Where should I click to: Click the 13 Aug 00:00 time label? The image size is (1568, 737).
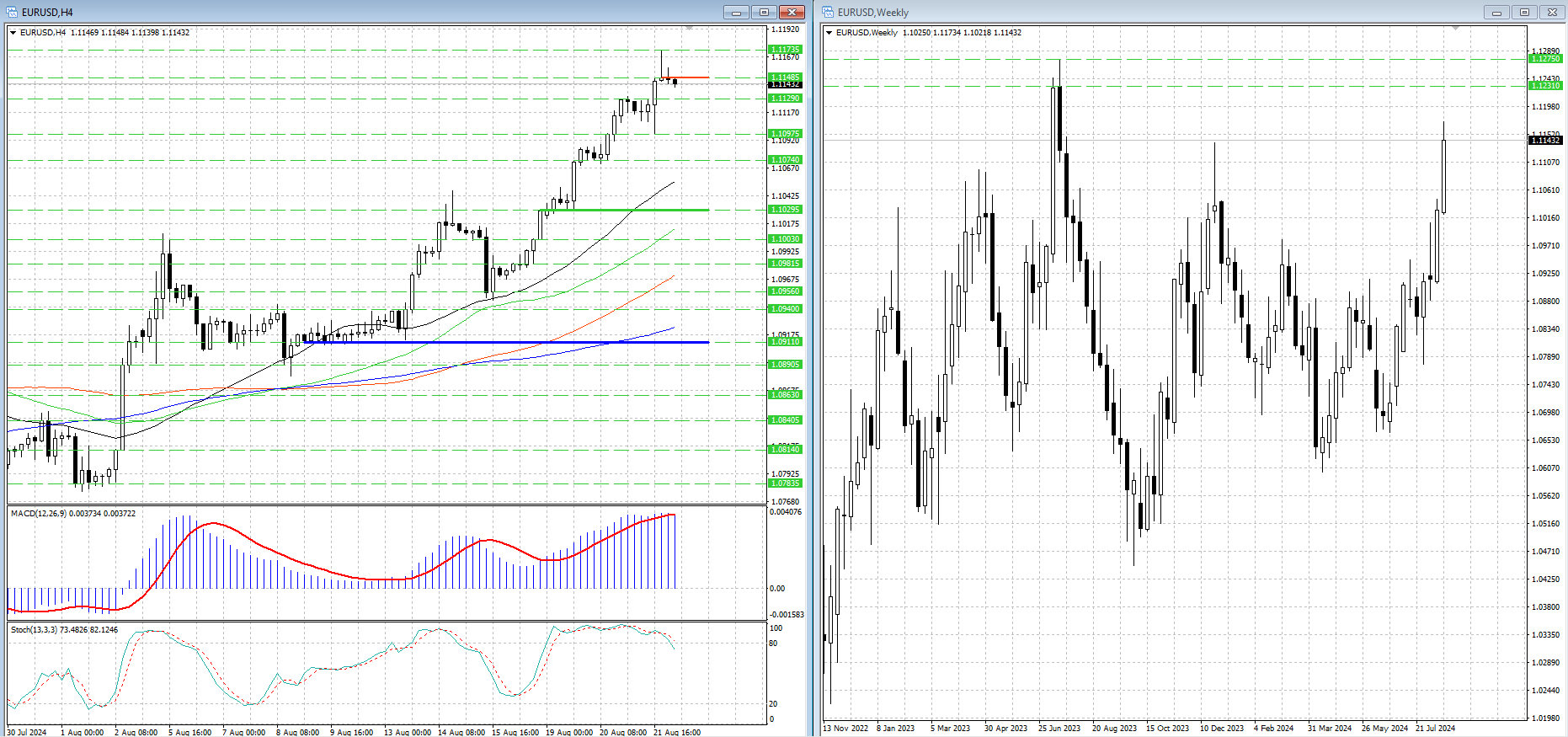pos(408,733)
